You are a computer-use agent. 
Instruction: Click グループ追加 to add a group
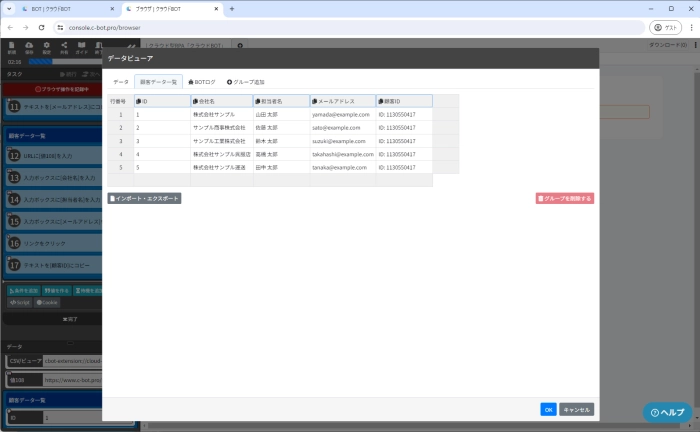coord(245,81)
